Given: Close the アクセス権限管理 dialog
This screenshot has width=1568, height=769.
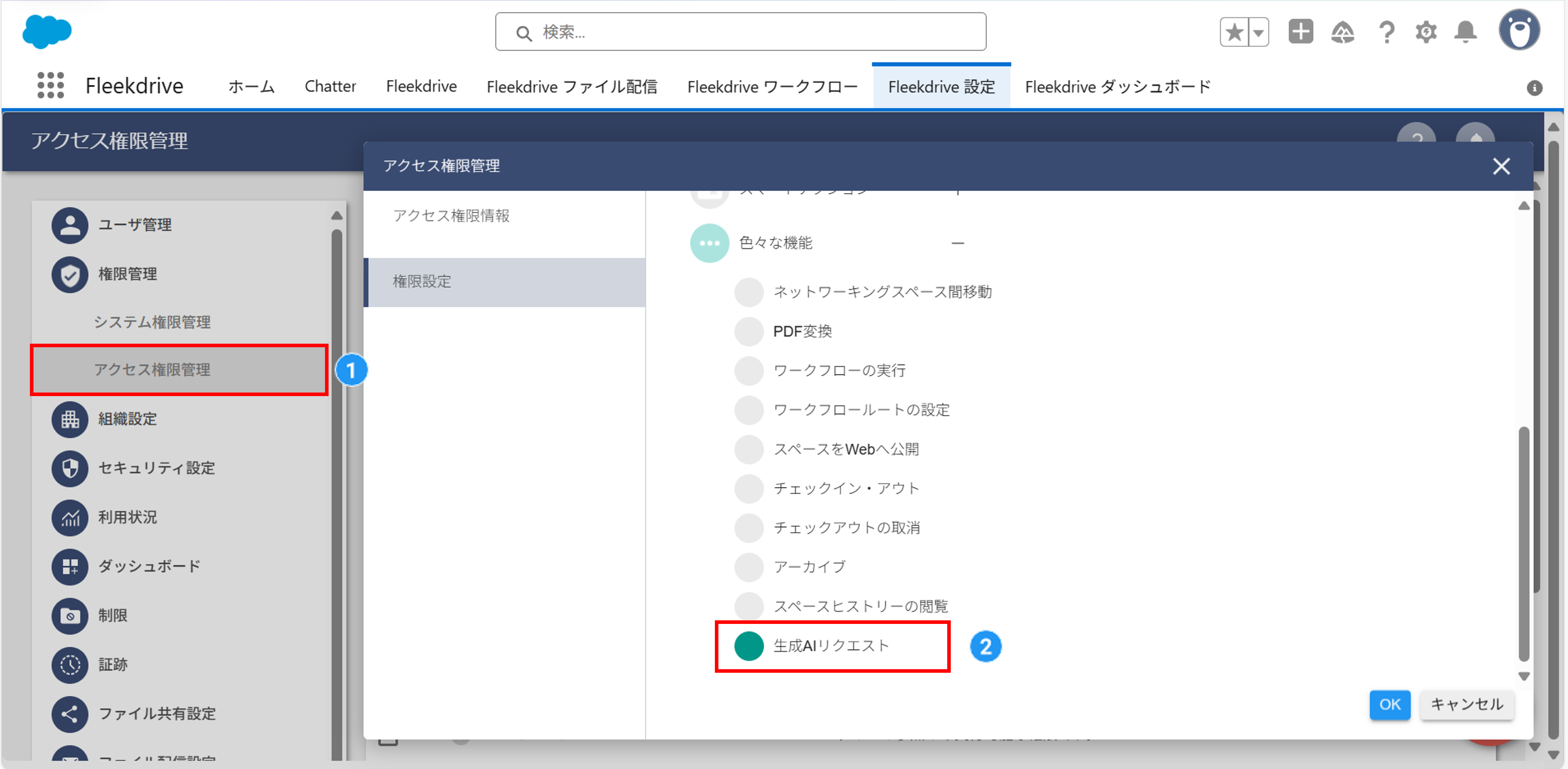Looking at the screenshot, I should click(x=1501, y=166).
